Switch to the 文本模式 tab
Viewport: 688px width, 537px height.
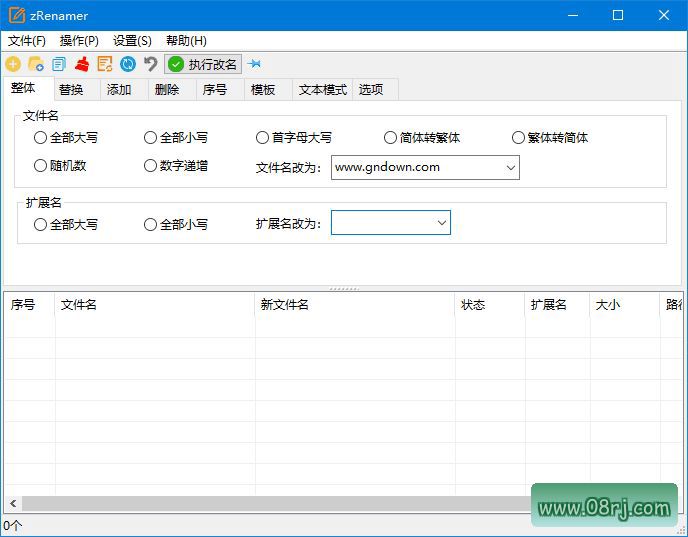(322, 90)
